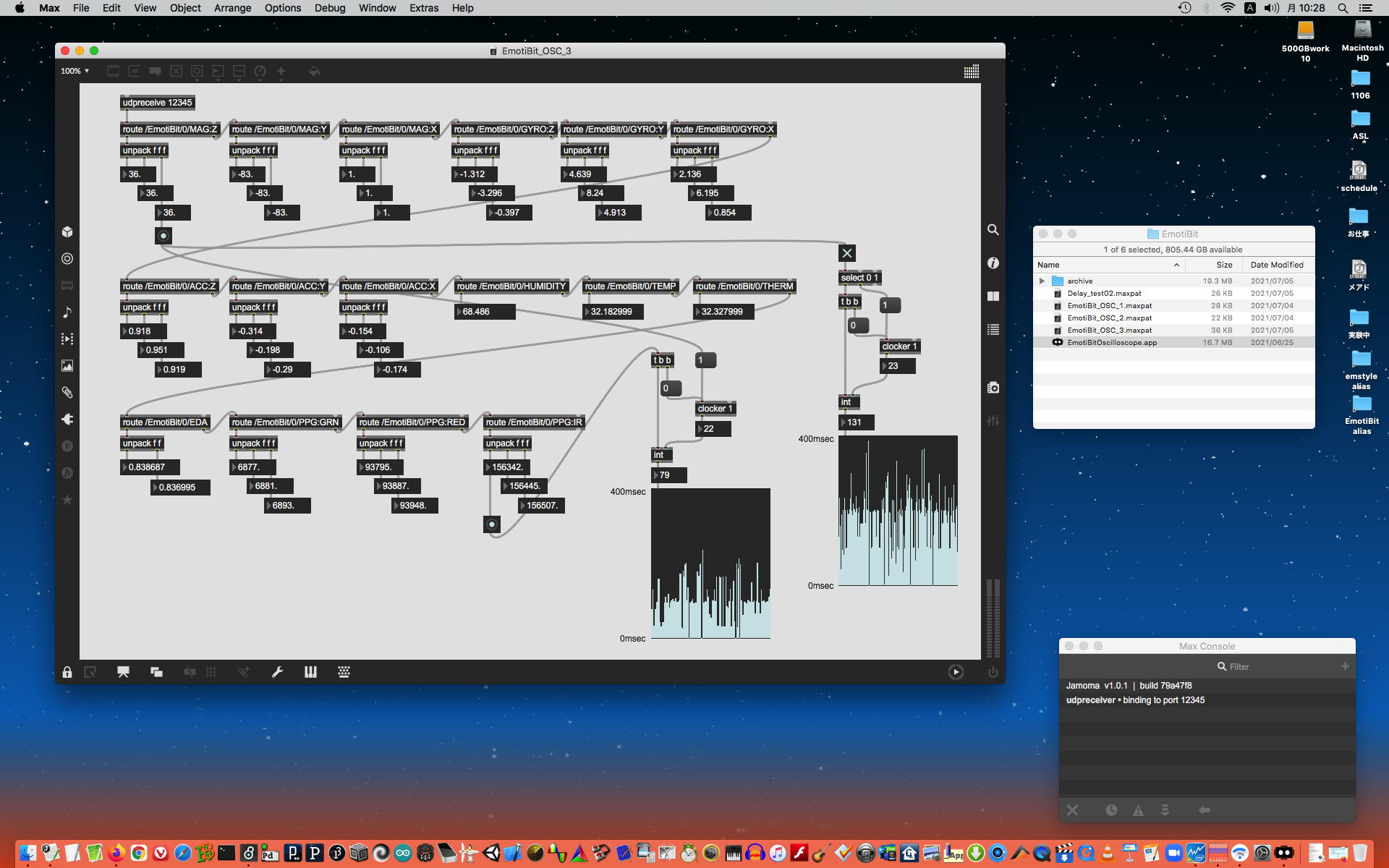Toggle the audio power button bottom right
This screenshot has height=868, width=1389.
pyautogui.click(x=993, y=672)
